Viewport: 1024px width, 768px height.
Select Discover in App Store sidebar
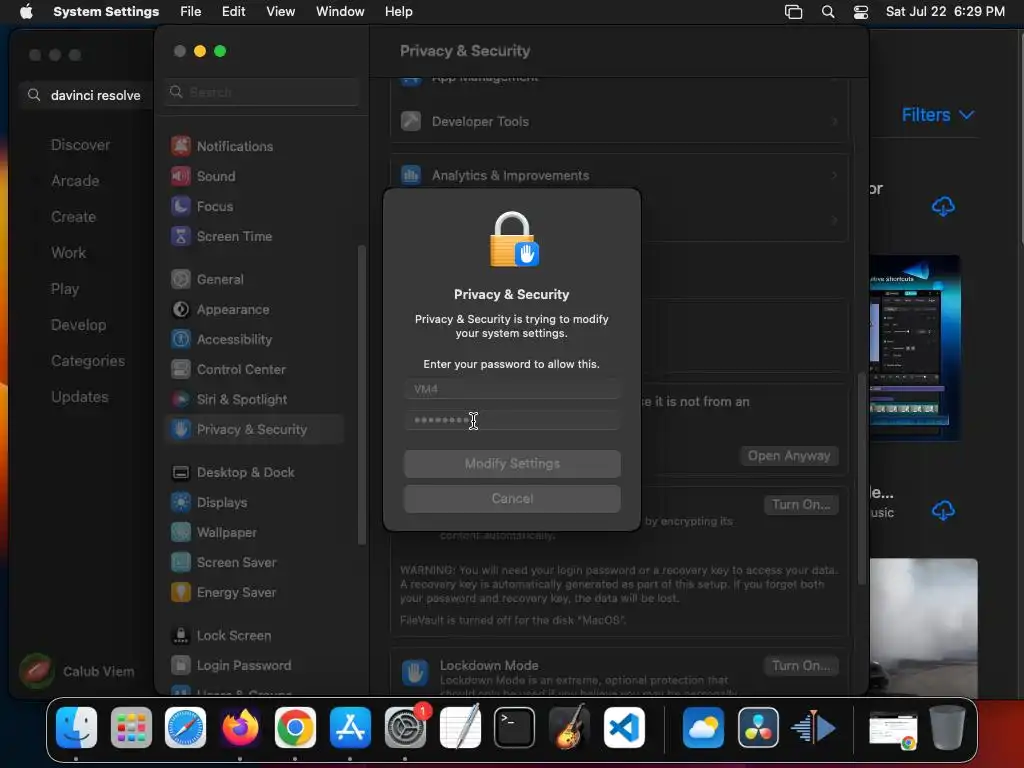click(x=80, y=145)
